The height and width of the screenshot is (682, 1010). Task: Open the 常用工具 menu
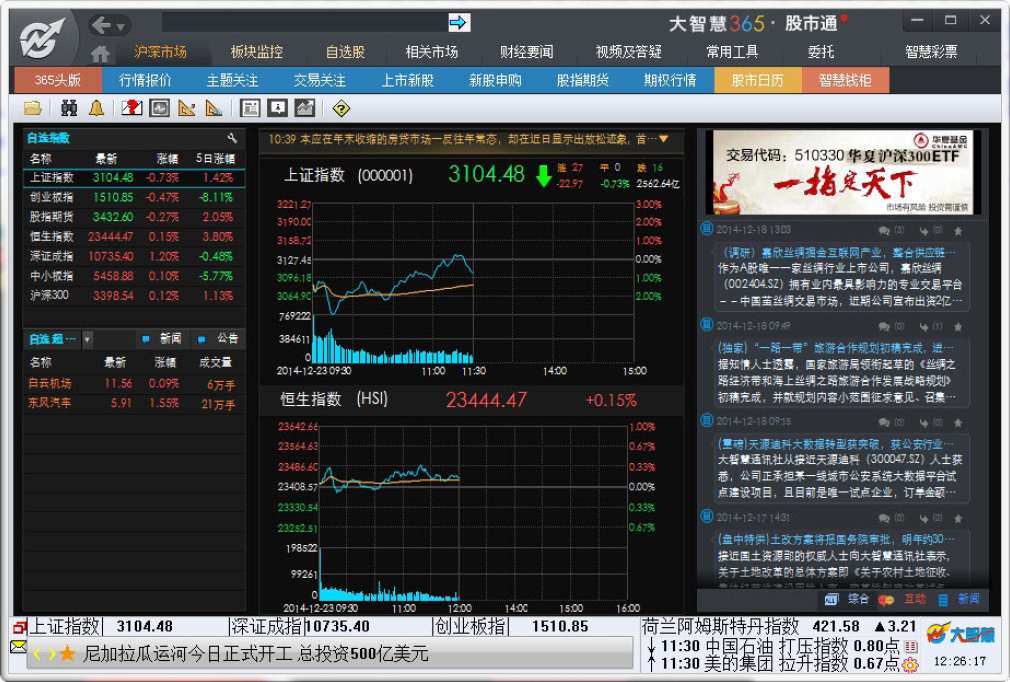point(732,52)
